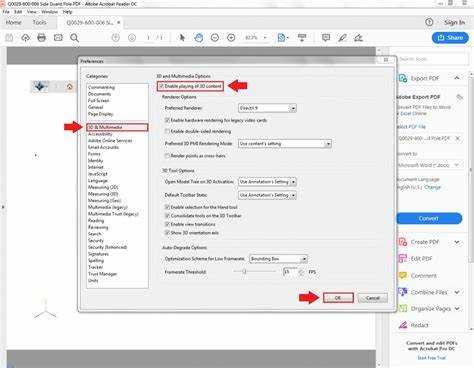Select the arrow selection tool
474x368 pixels.
tap(182, 38)
